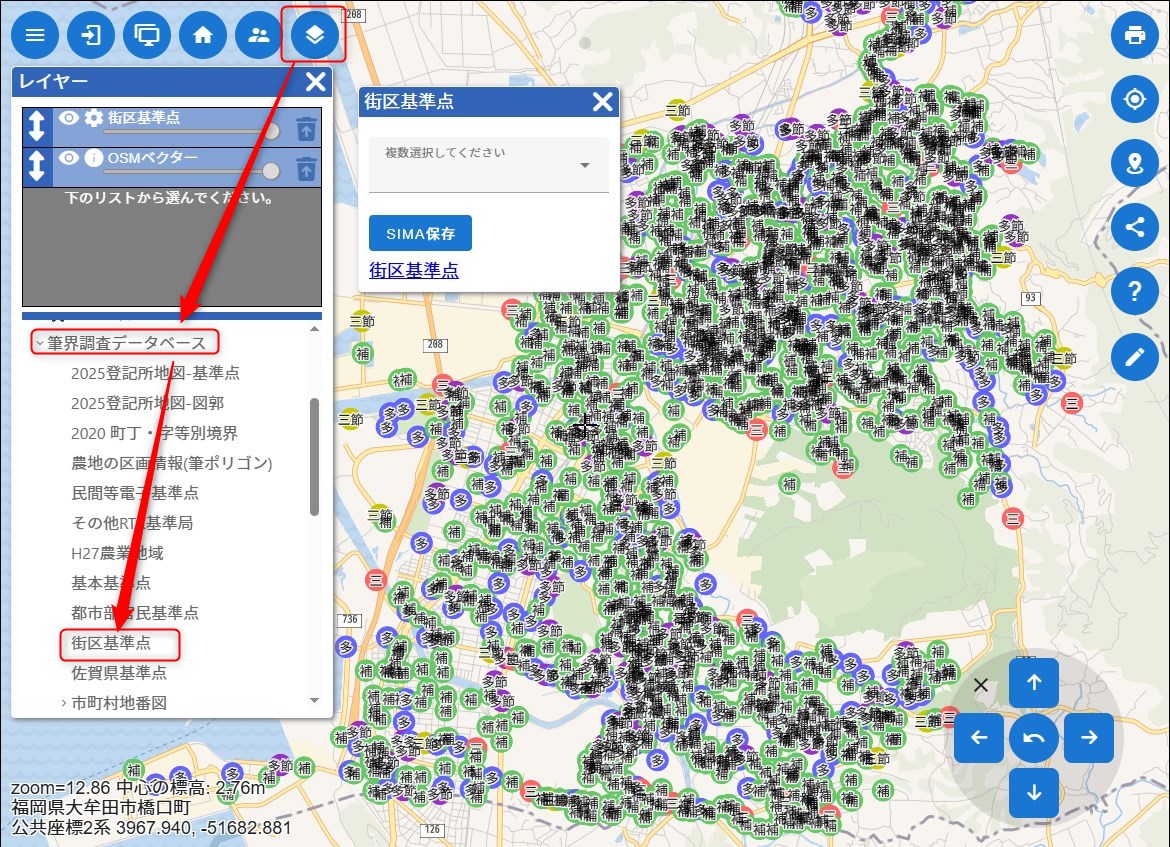The width and height of the screenshot is (1170, 847).
Task: Open the hamburger main menu
Action: (x=35, y=36)
